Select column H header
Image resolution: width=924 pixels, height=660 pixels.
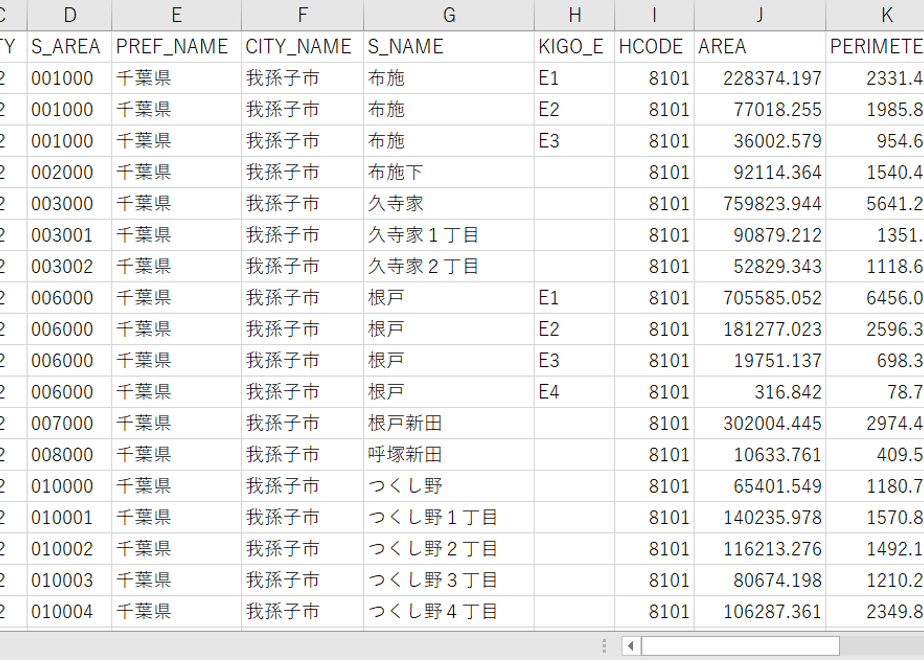point(575,15)
